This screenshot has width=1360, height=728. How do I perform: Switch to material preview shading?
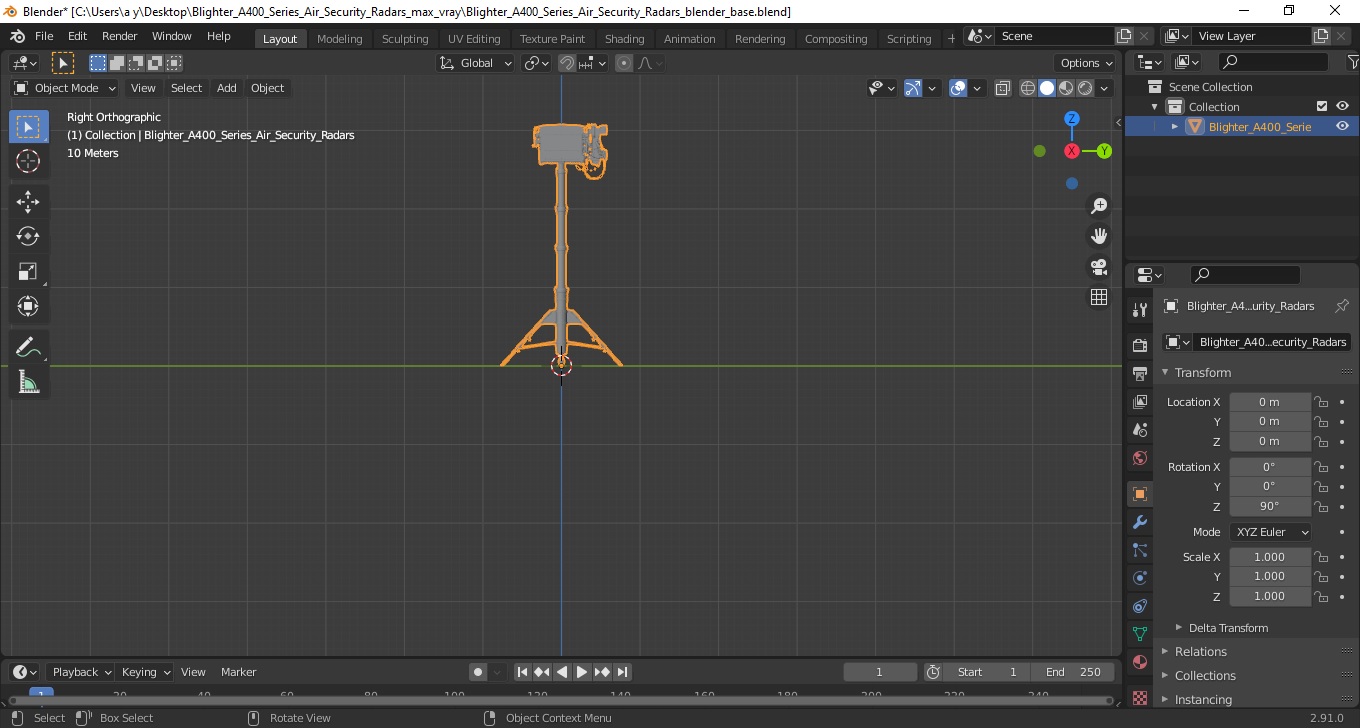(1066, 88)
